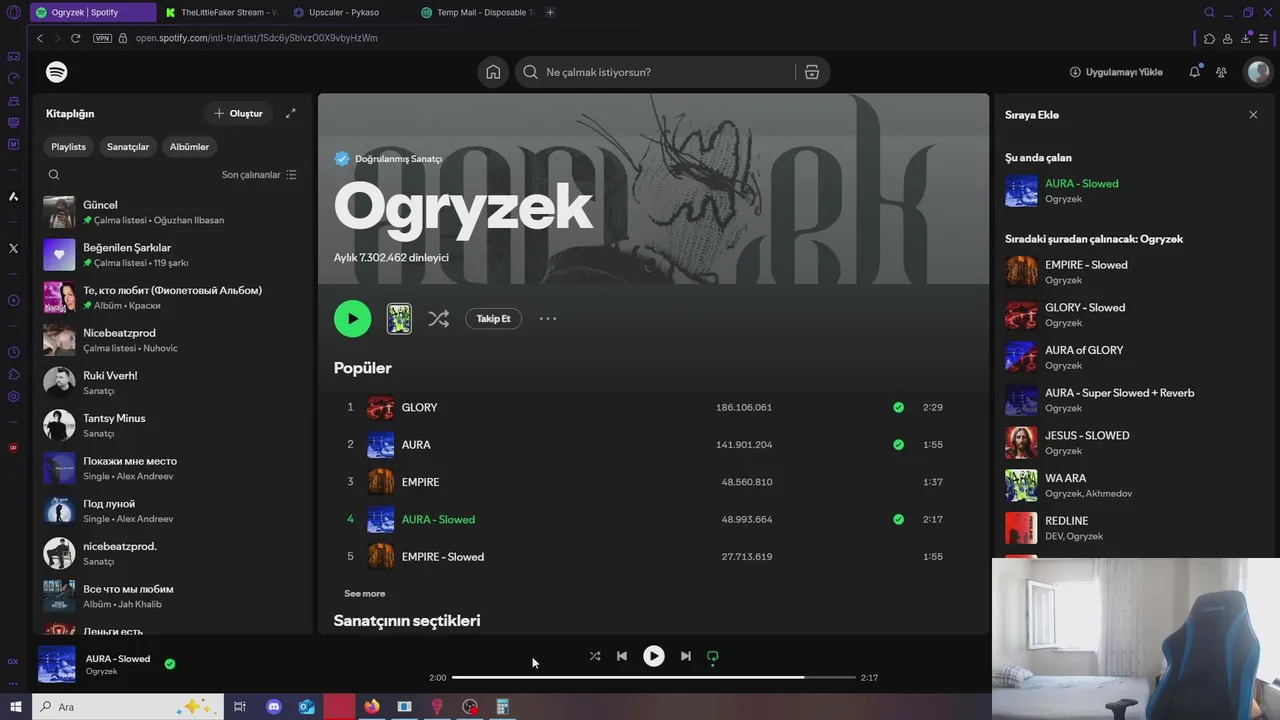The width and height of the screenshot is (1280, 720).
Task: Click the browser address bar URL
Action: coord(257,38)
